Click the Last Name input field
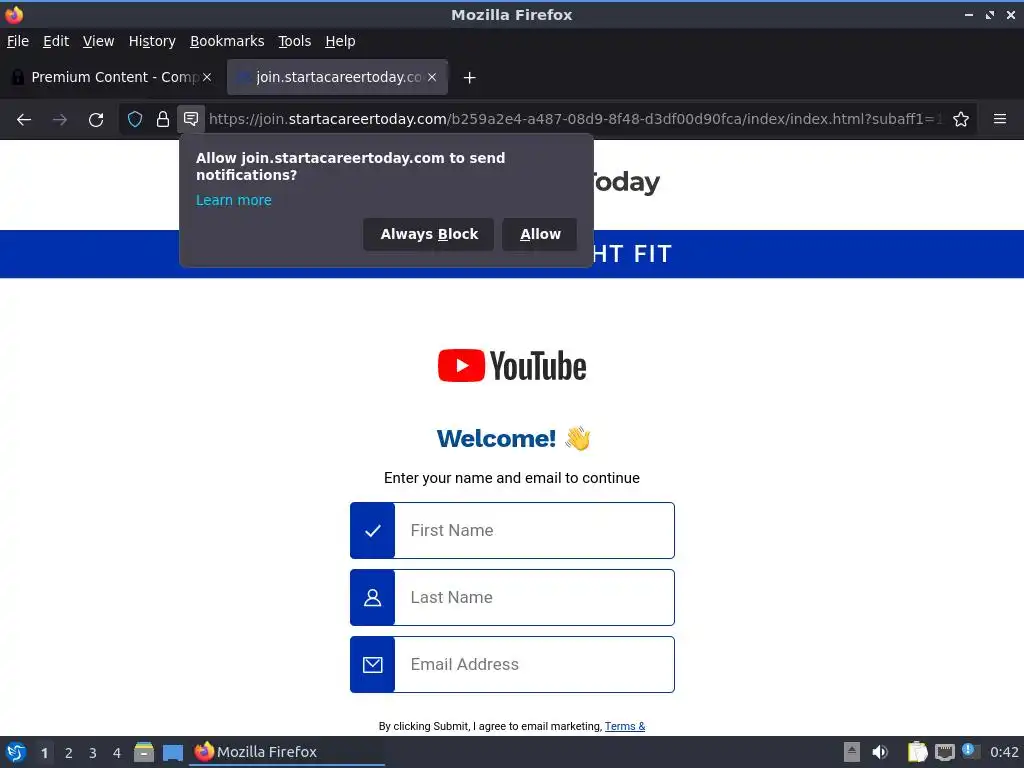 coord(534,598)
